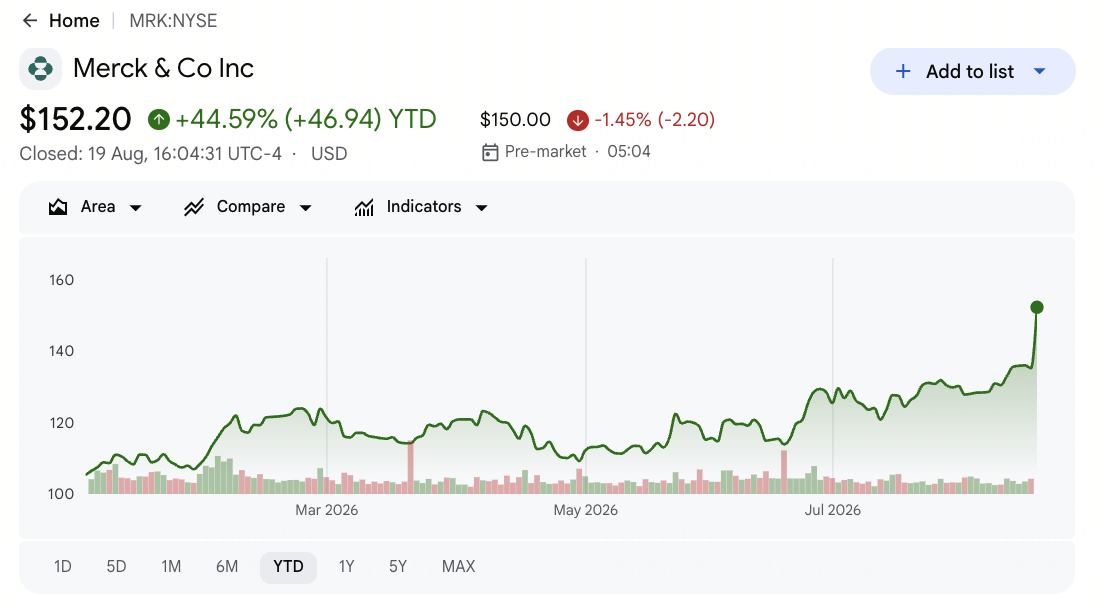Click the Add to list button
This screenshot has height=608, width=1102.
[x=973, y=71]
